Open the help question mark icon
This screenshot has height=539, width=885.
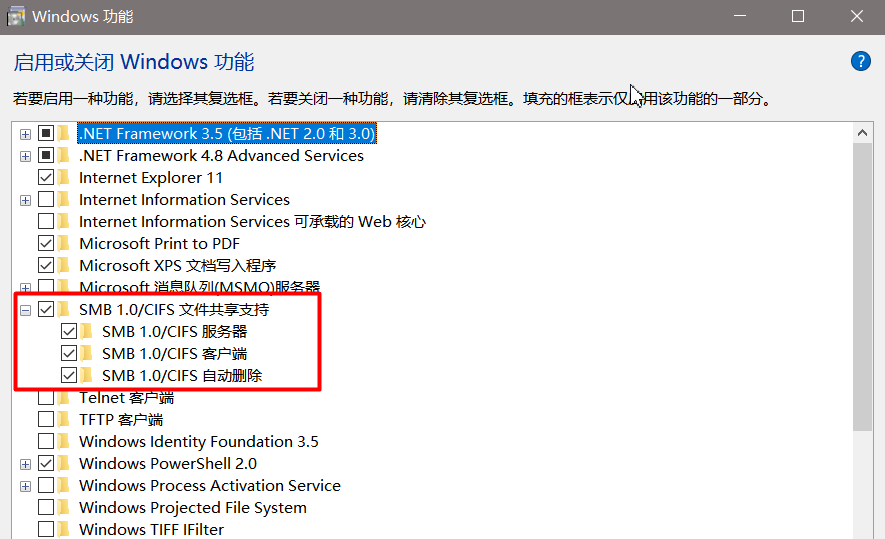click(x=860, y=61)
